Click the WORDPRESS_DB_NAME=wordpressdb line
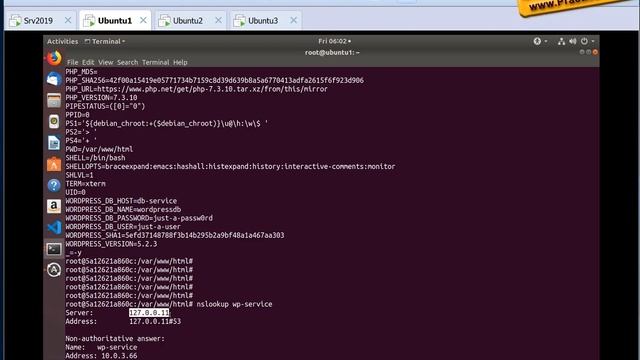The height and width of the screenshot is (360, 640). click(123, 209)
